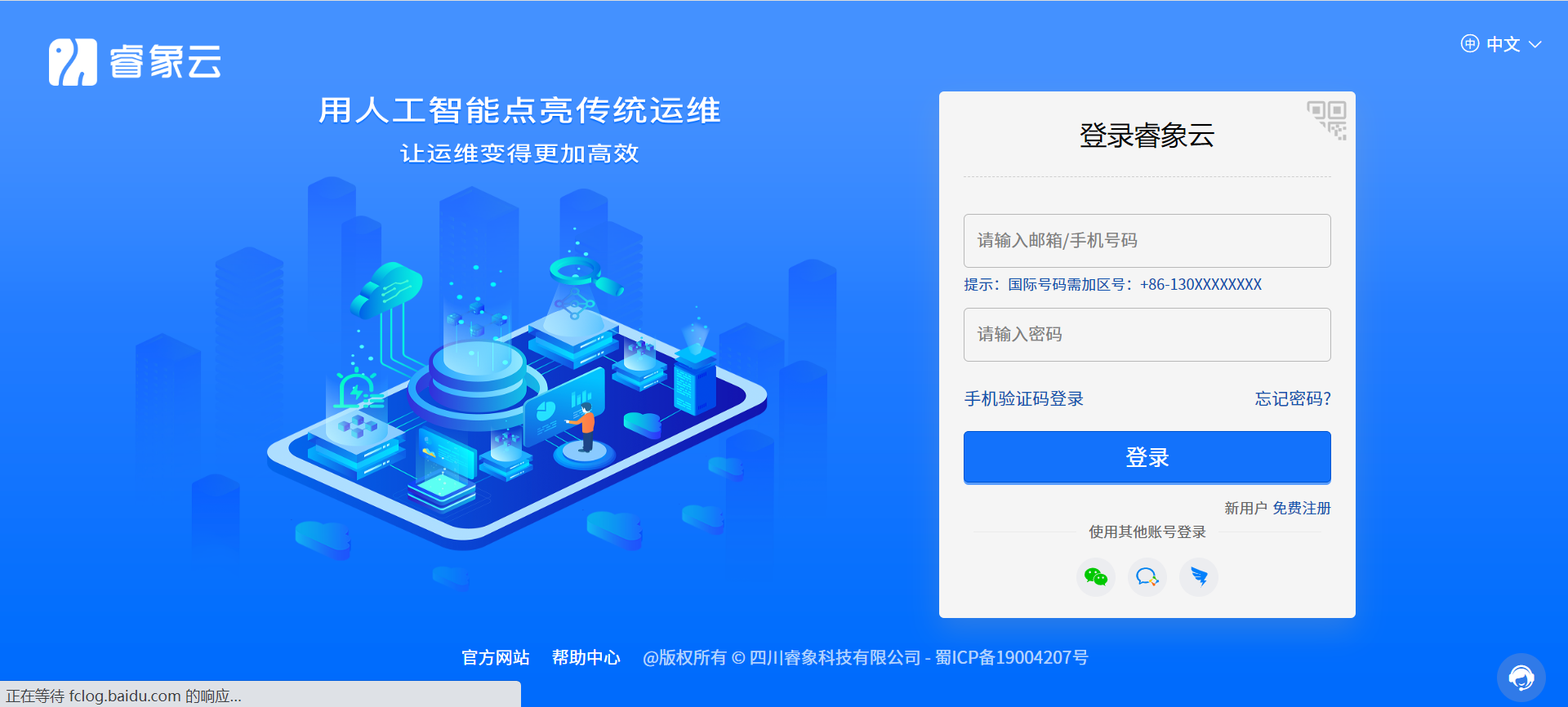Open the 忘记密码? link

pos(1293,398)
